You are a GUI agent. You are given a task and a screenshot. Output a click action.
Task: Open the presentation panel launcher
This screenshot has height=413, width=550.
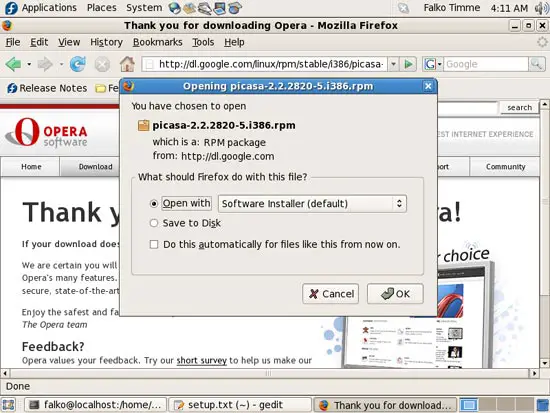coord(220,8)
